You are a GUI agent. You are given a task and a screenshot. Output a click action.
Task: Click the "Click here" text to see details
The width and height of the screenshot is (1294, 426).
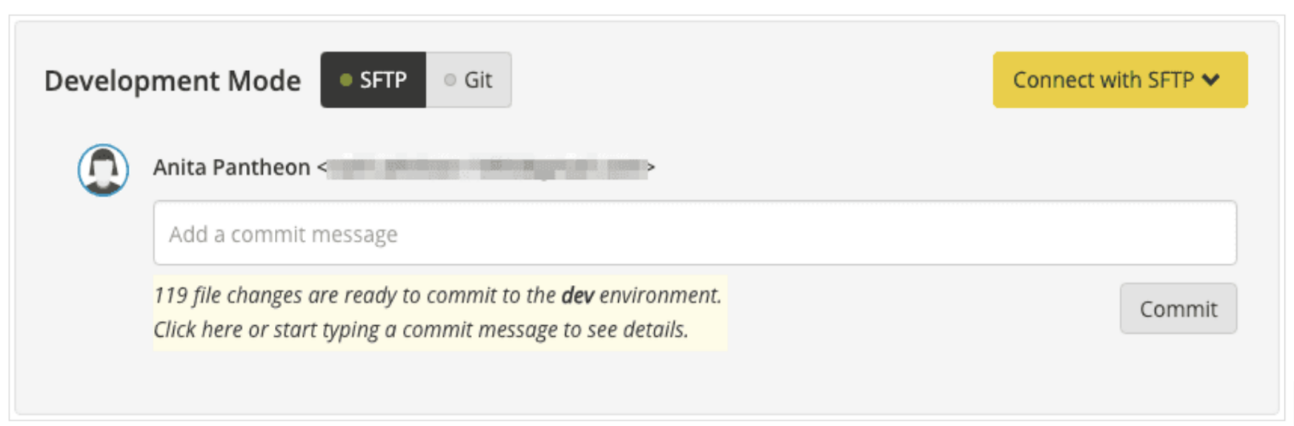(x=198, y=330)
